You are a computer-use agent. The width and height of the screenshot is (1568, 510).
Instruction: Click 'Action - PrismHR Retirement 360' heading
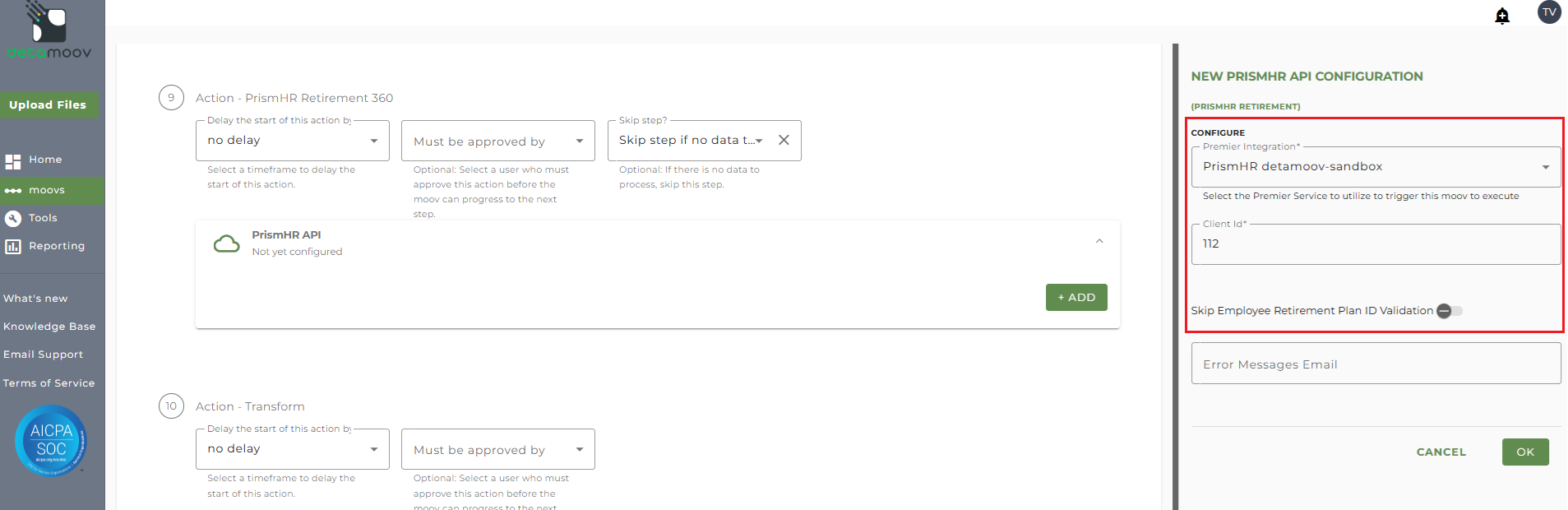294,98
